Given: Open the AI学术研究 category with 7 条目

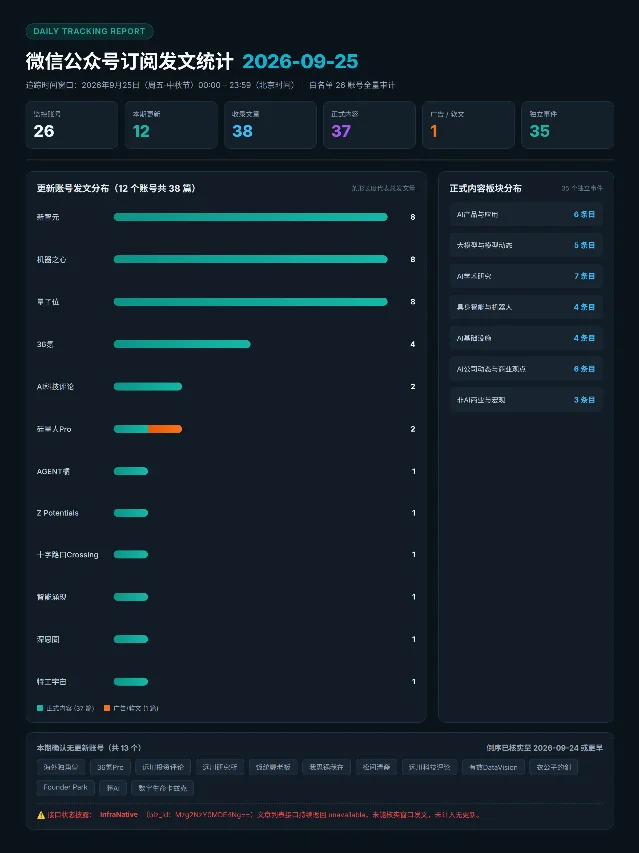Looking at the screenshot, I should pyautogui.click(x=526, y=276).
